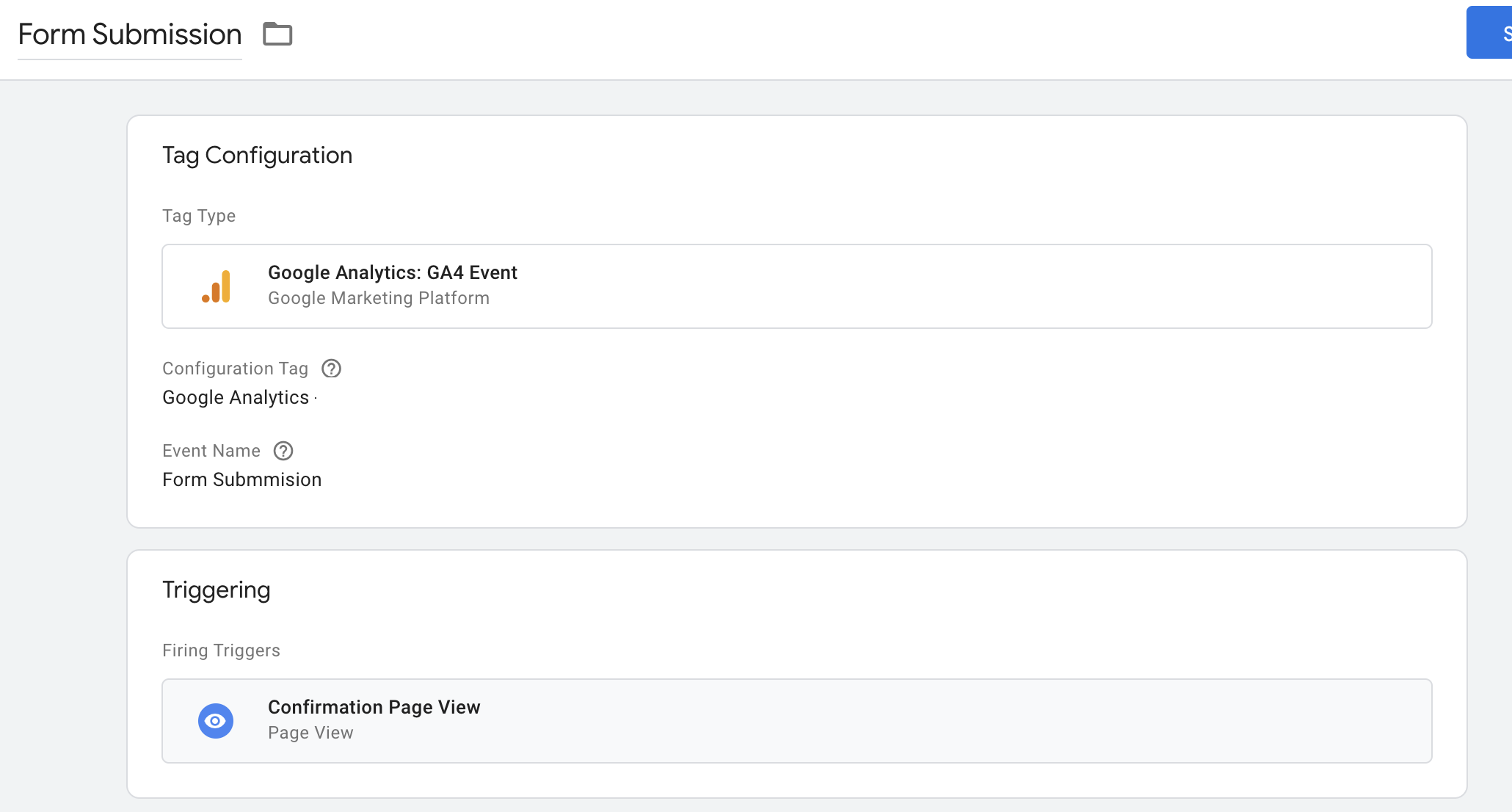Click the Tag Type label

coord(198,216)
